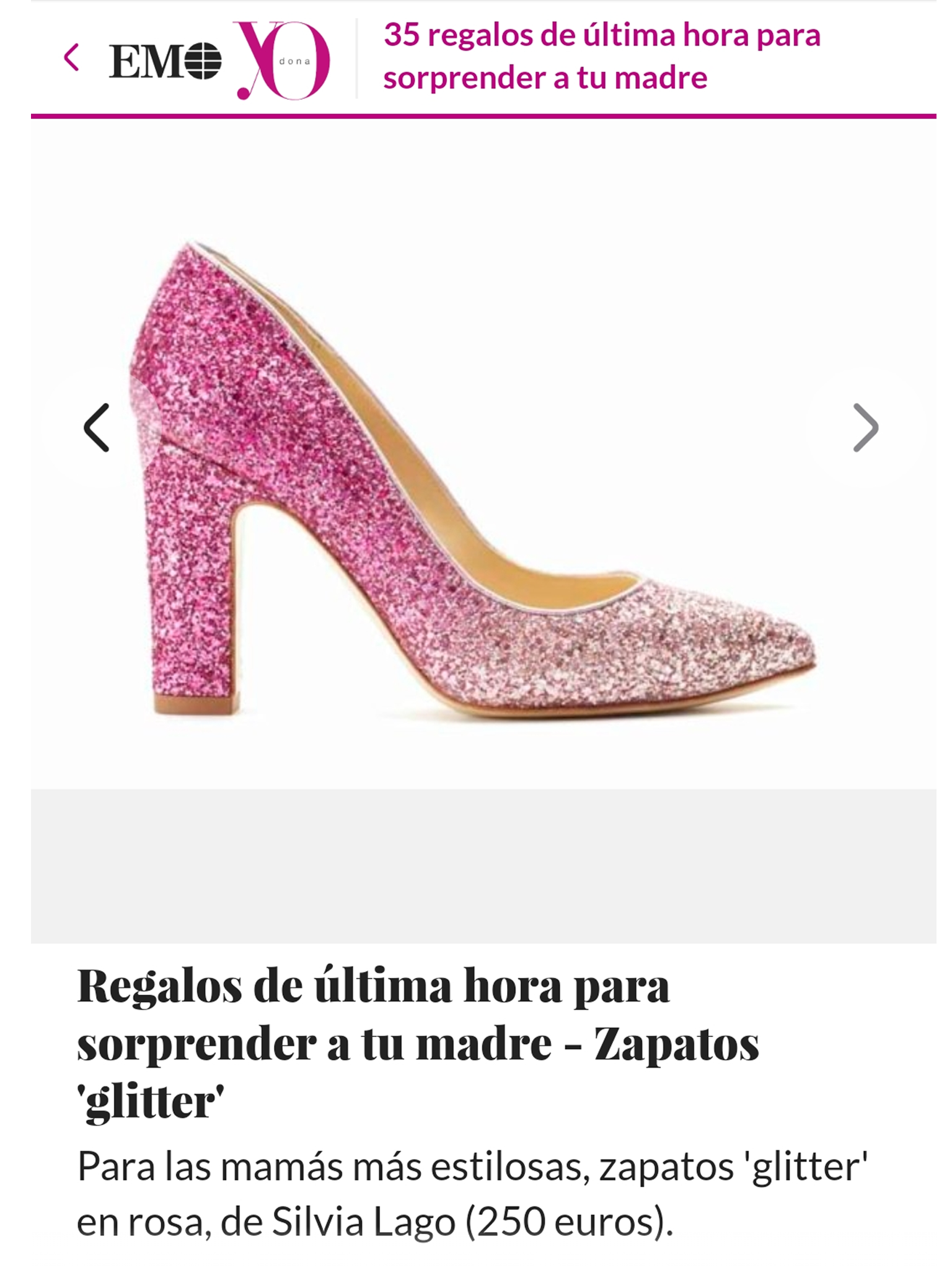
Task: Open the EM El Mundo logo
Action: [165, 61]
